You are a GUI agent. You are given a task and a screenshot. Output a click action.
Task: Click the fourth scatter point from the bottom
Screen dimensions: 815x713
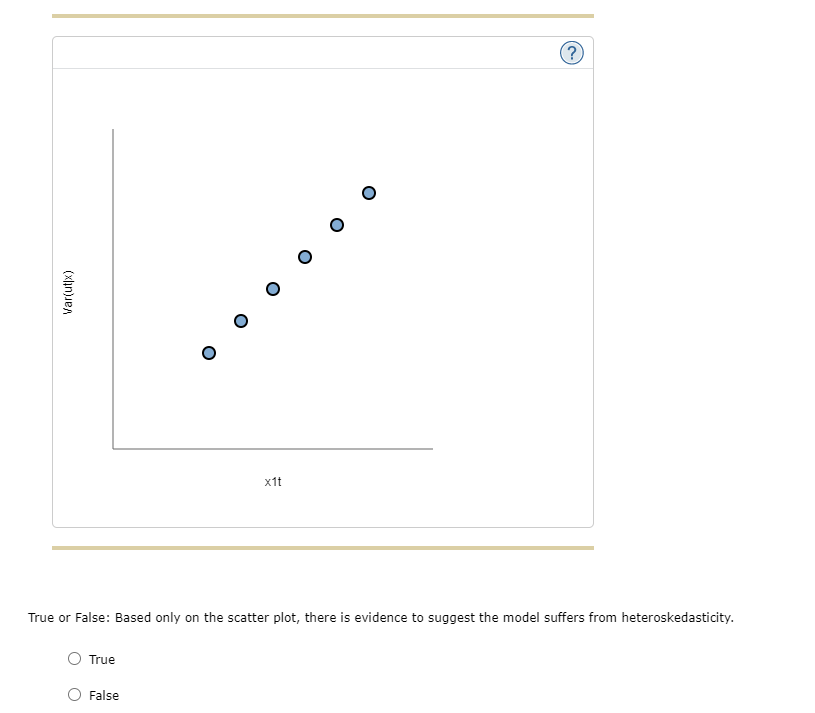pos(304,256)
